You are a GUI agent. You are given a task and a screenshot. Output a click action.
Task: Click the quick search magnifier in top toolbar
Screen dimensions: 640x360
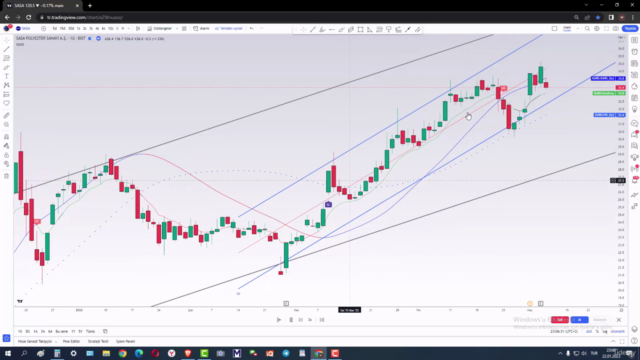pyautogui.click(x=587, y=29)
